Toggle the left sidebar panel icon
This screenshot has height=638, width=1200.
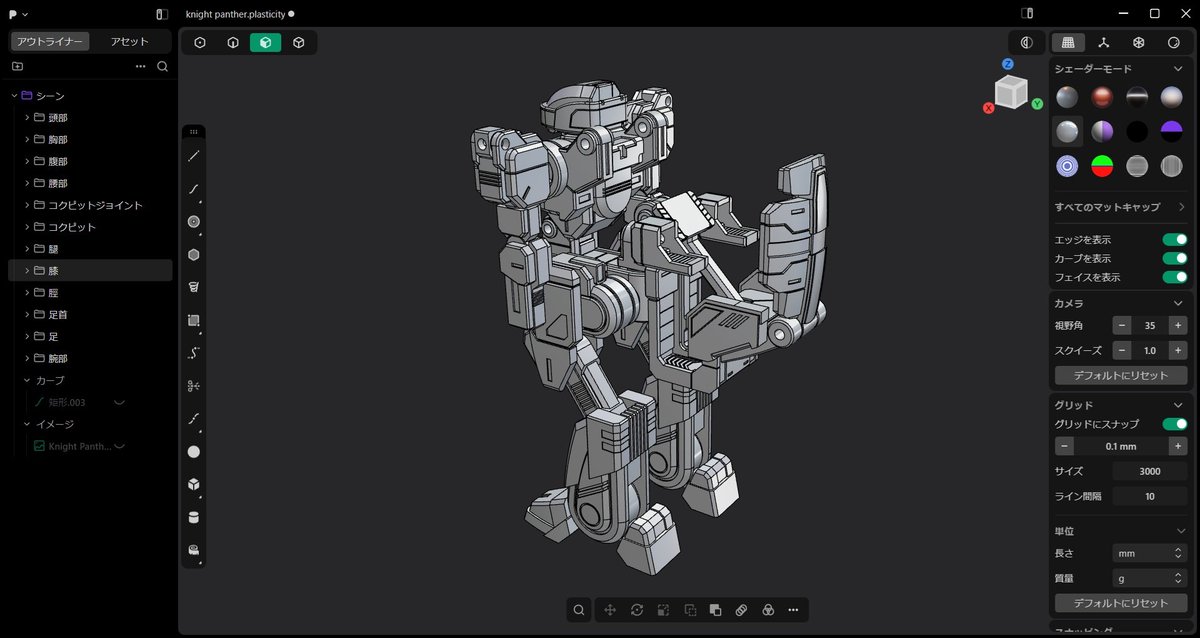(162, 14)
